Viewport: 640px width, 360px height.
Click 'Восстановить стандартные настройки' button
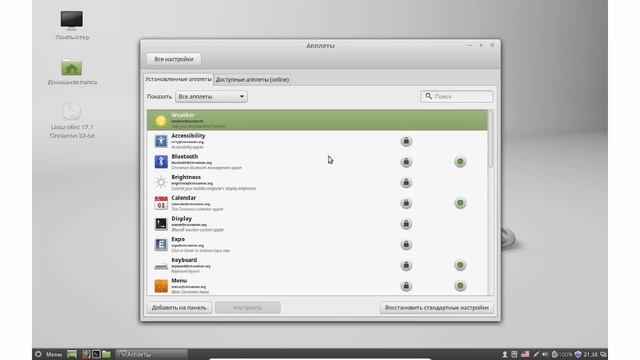tap(437, 308)
